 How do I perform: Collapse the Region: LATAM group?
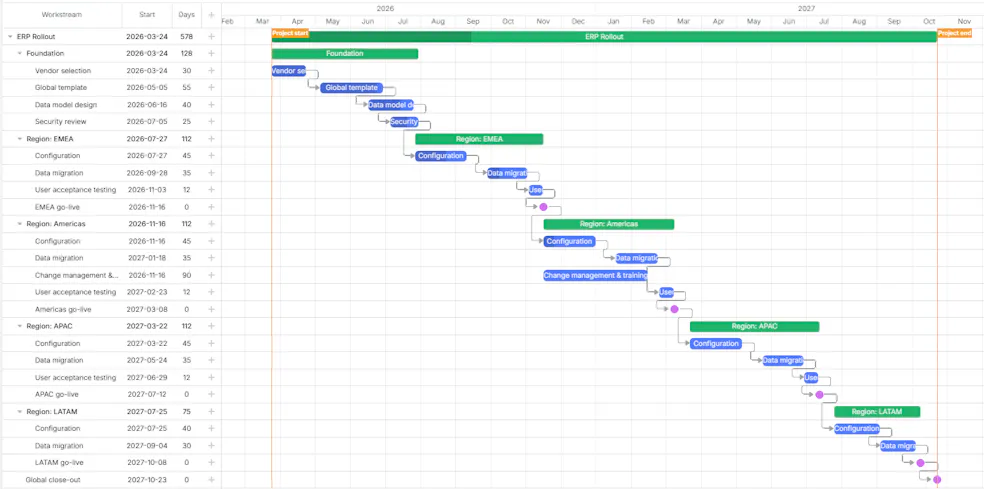(x=19, y=412)
